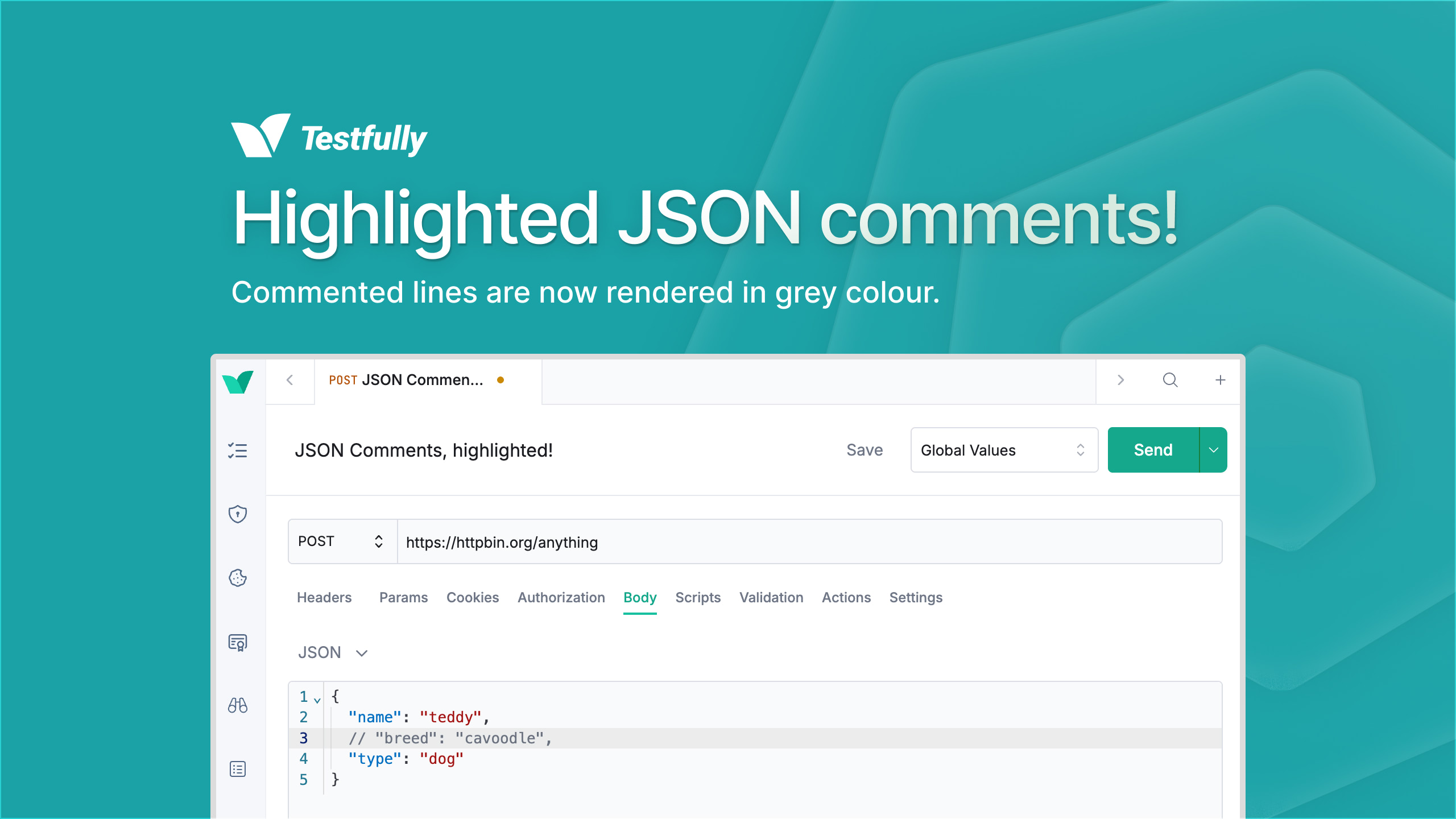Open the JSON body type dropdown
Viewport: 1456px width, 819px height.
point(333,652)
